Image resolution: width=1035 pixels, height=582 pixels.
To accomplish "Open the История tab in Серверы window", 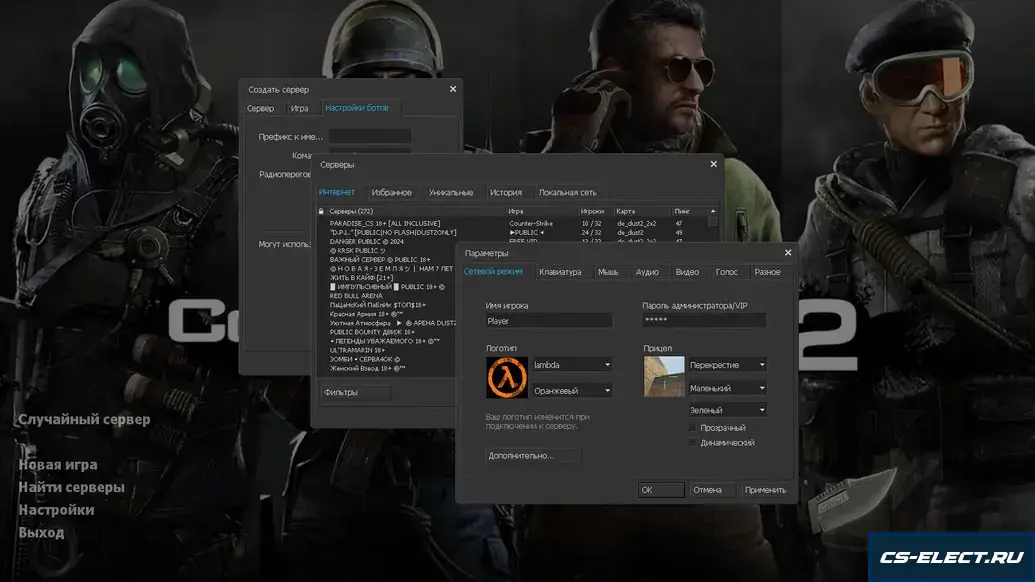I will (x=506, y=193).
